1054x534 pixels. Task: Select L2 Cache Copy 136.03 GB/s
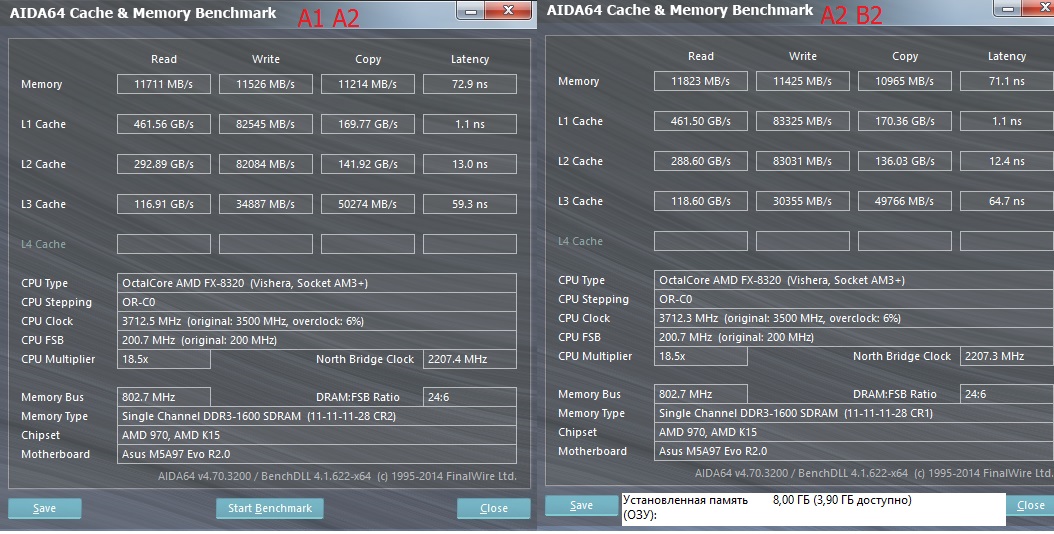pos(905,161)
